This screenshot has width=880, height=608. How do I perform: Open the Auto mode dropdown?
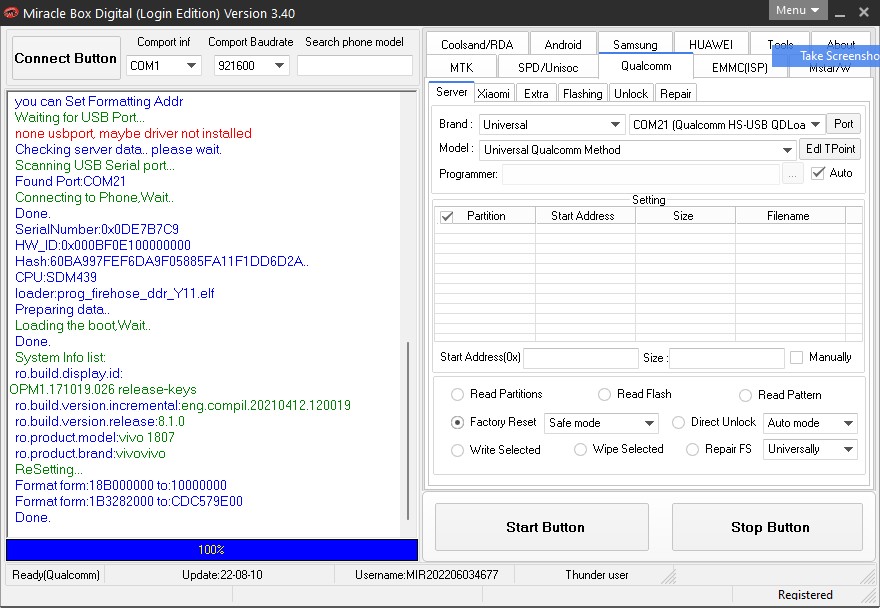810,423
